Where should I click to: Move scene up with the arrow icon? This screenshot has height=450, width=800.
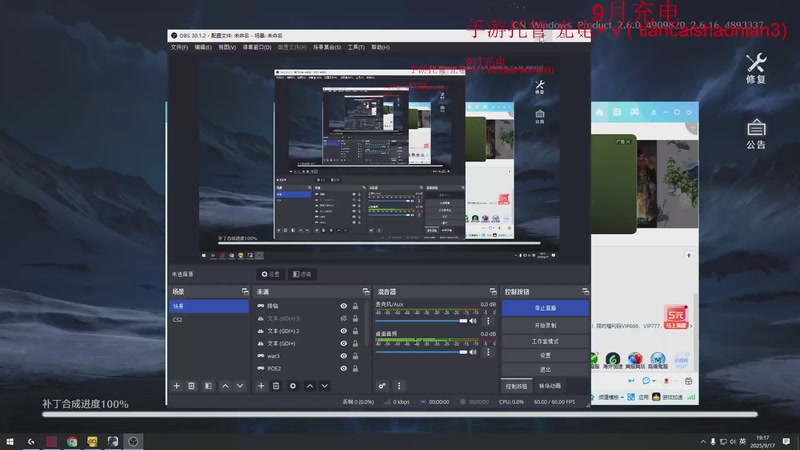coord(225,386)
